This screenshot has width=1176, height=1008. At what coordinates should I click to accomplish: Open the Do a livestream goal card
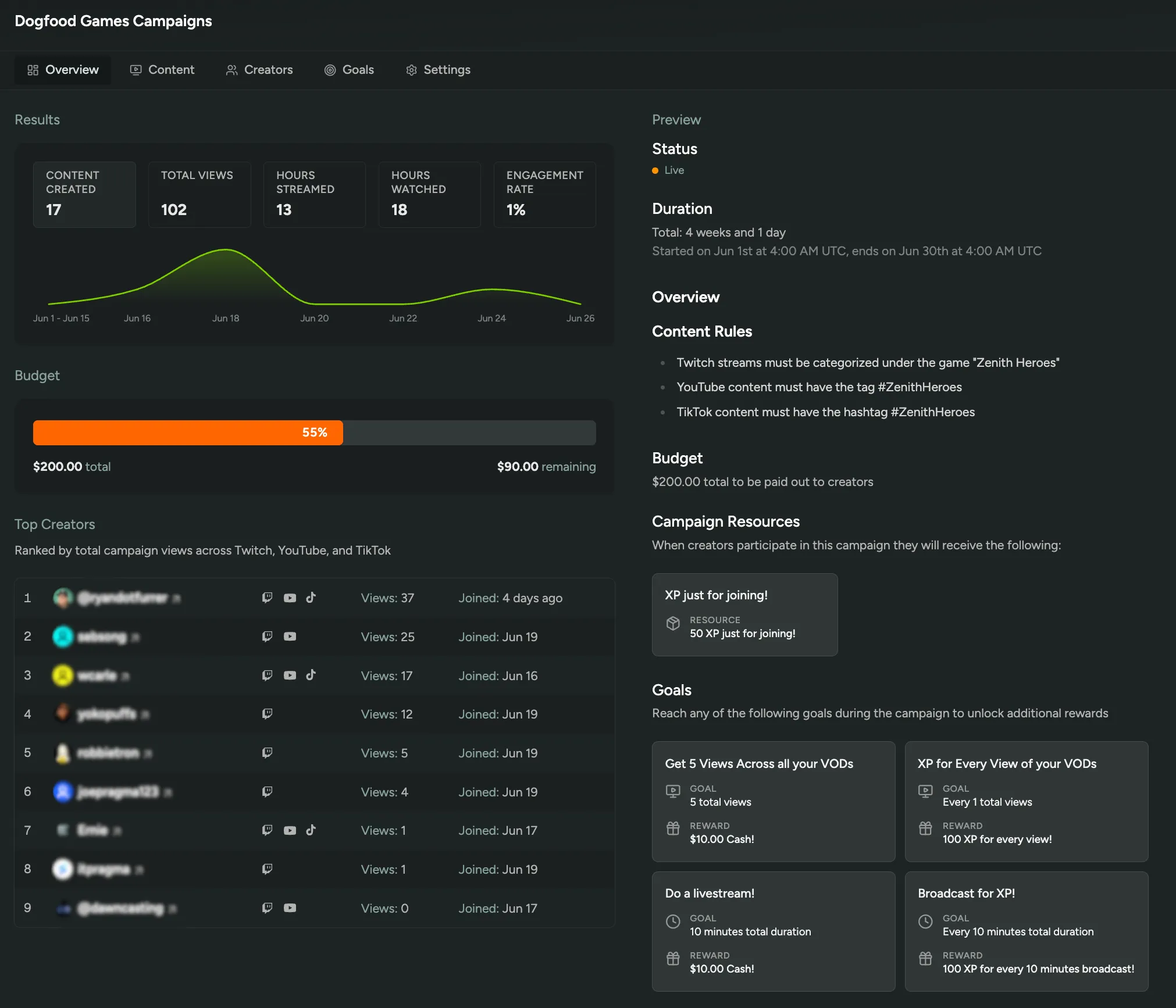click(774, 931)
